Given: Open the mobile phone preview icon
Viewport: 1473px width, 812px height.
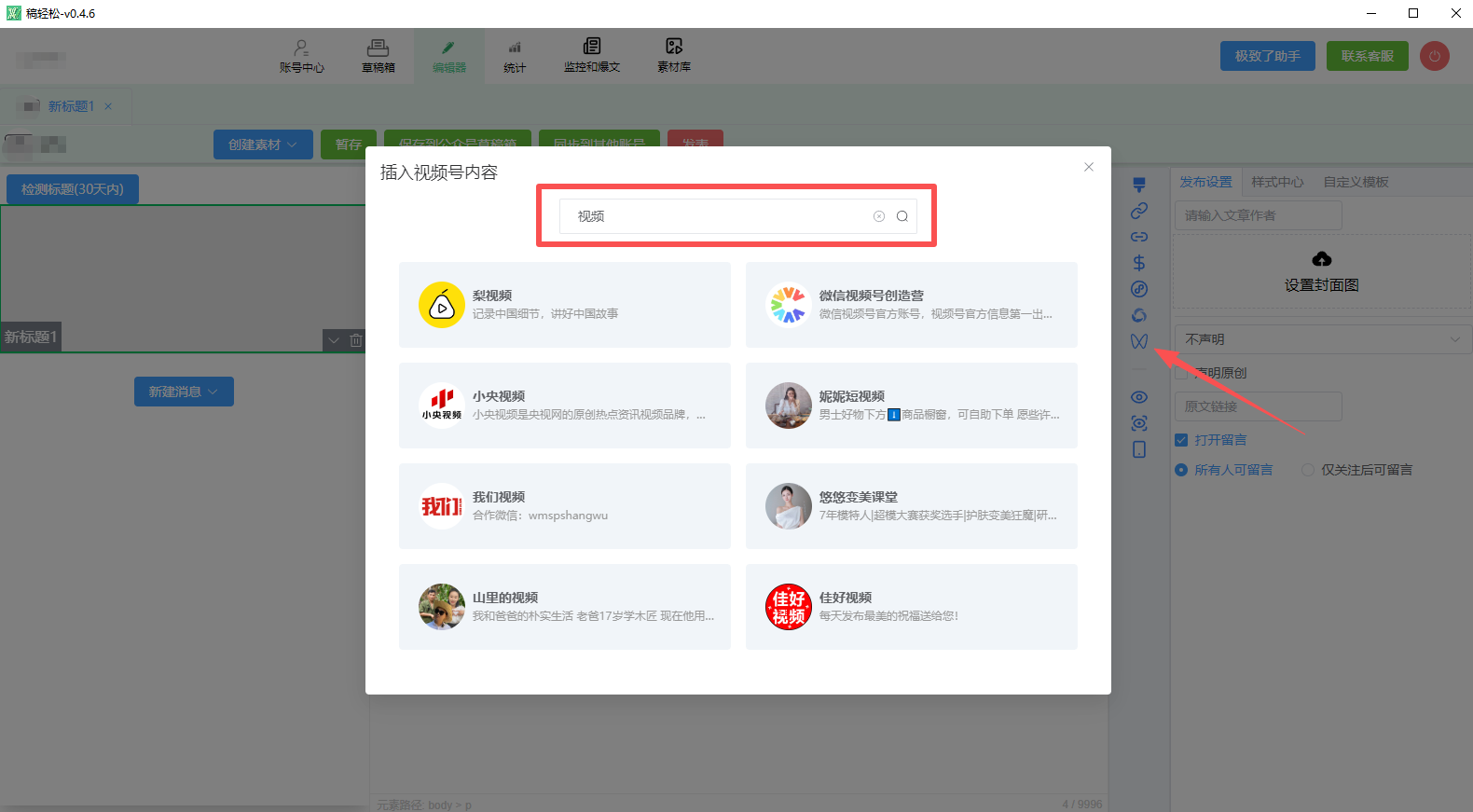Looking at the screenshot, I should pos(1138,449).
